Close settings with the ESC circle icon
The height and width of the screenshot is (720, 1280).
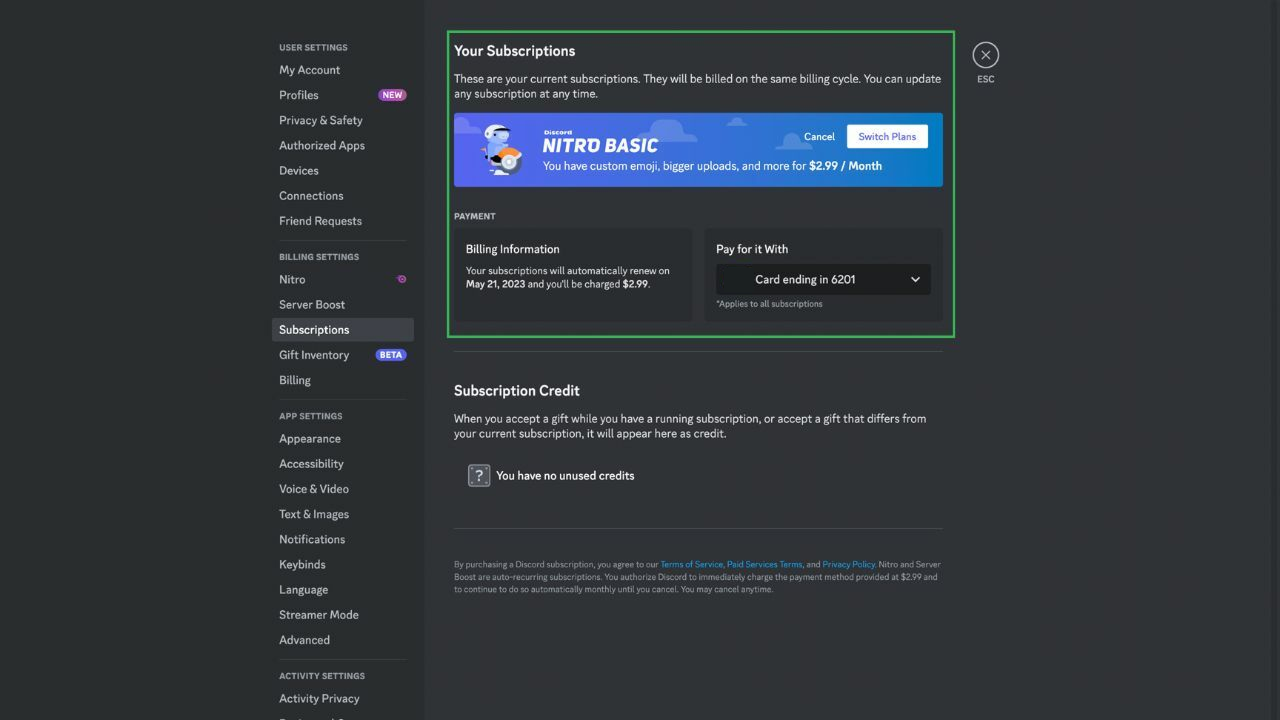pos(985,55)
